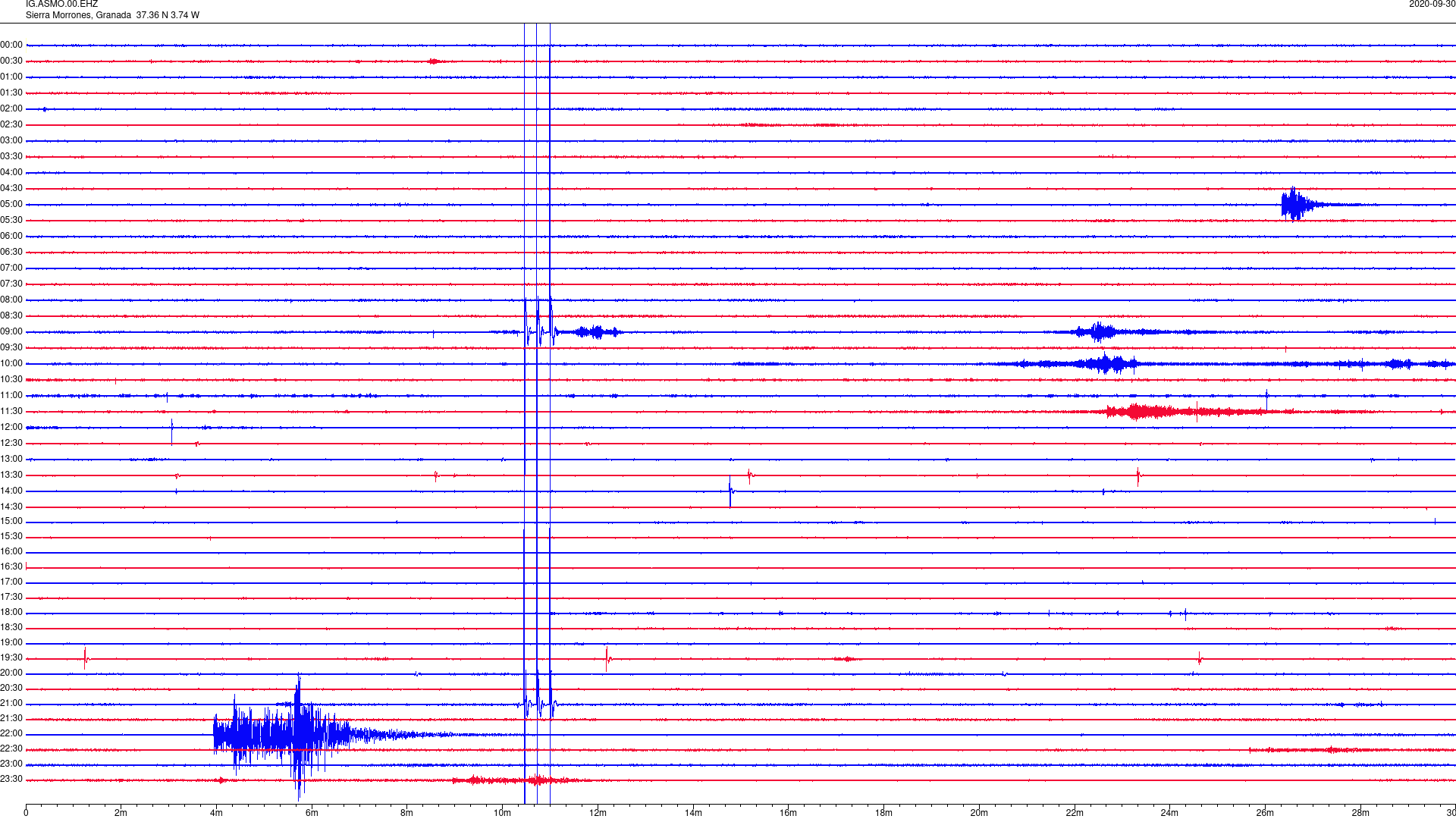The width and height of the screenshot is (1456, 819).
Task: Select the 09:00 time row label
Action: (11, 331)
